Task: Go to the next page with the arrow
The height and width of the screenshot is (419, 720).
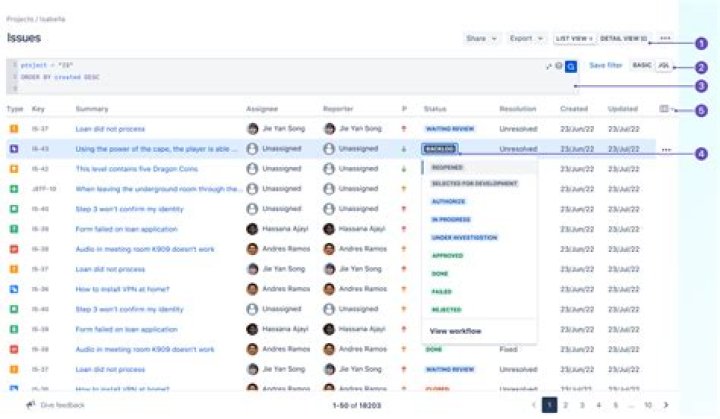Action: tap(666, 405)
